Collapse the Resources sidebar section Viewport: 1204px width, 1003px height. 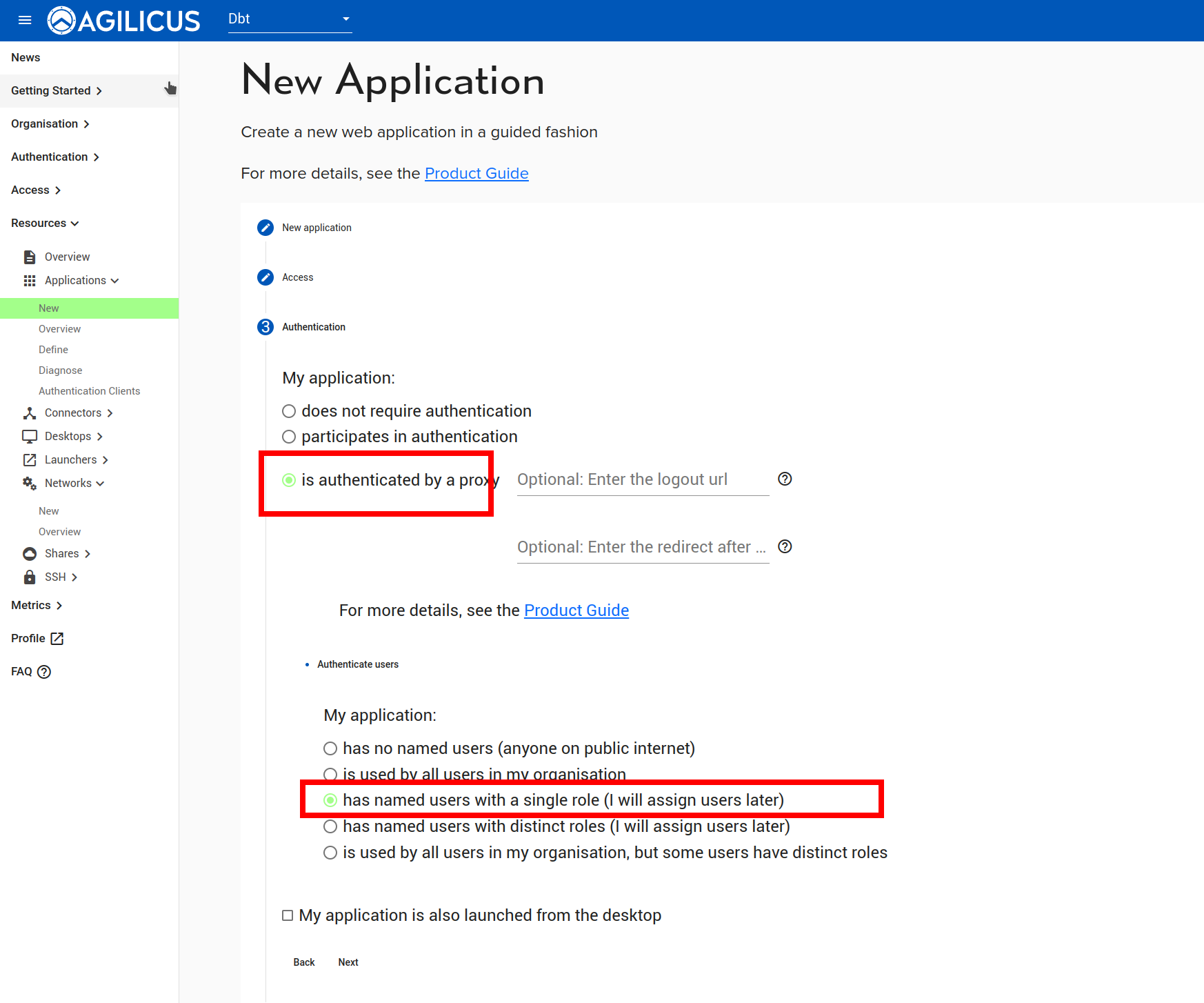pos(45,224)
